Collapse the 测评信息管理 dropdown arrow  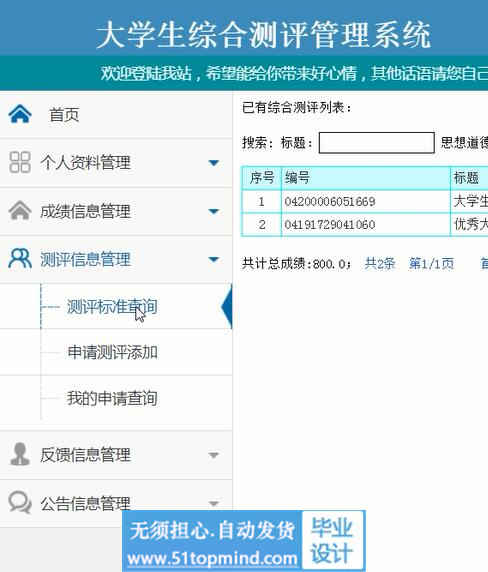tap(214, 259)
